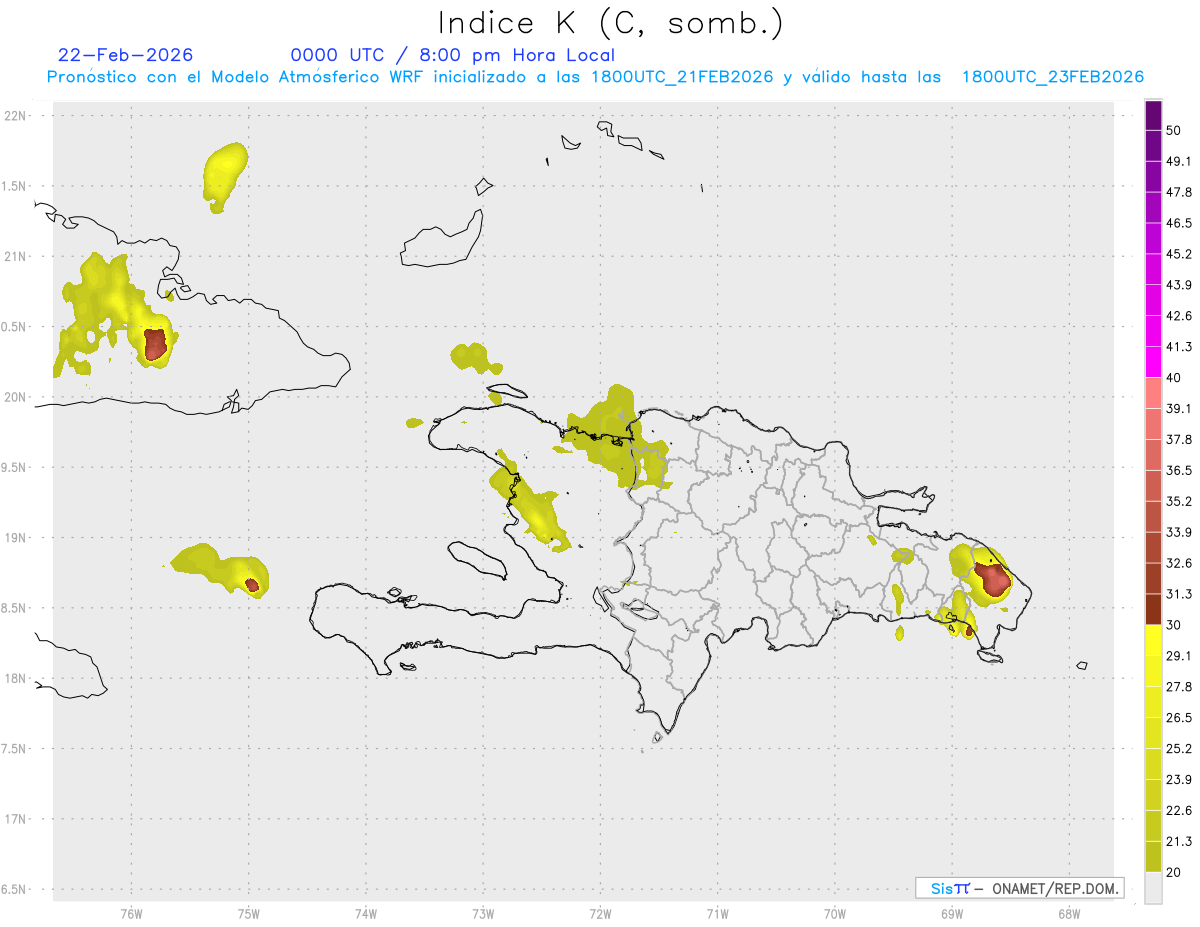Click the color scale value "31.3"
The width and height of the screenshot is (1200, 927).
click(1179, 594)
